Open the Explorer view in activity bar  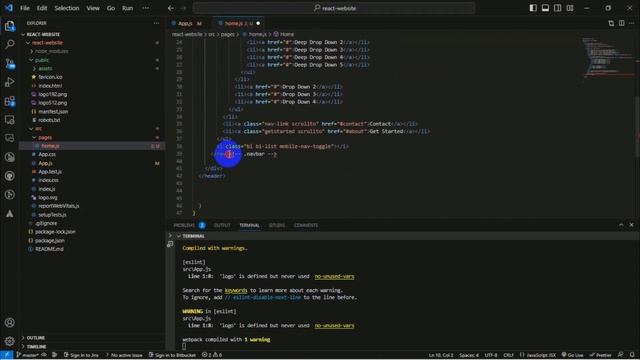[9, 26]
